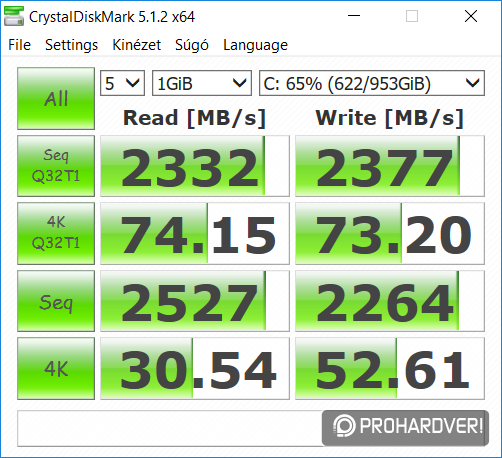Click Seq Q32T1 read result 2332
This screenshot has width=502, height=458.
(x=195, y=166)
